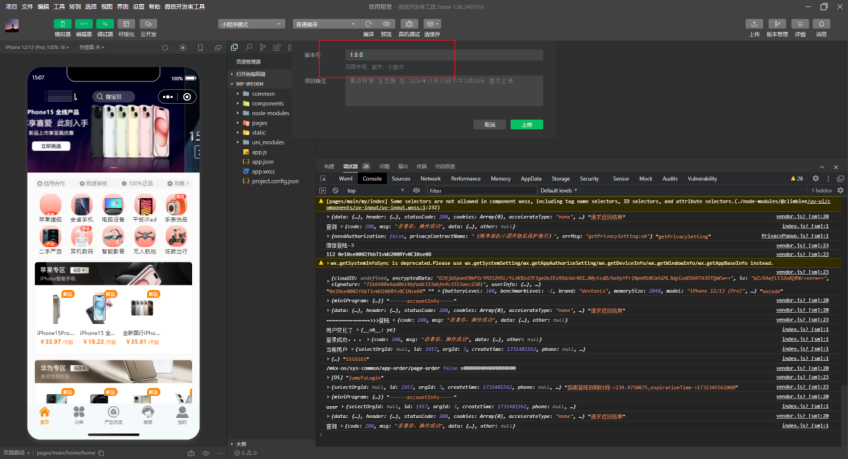This screenshot has height=460, width=848.
Task: Open the normal compile mode dropdown
Action: [x=326, y=24]
